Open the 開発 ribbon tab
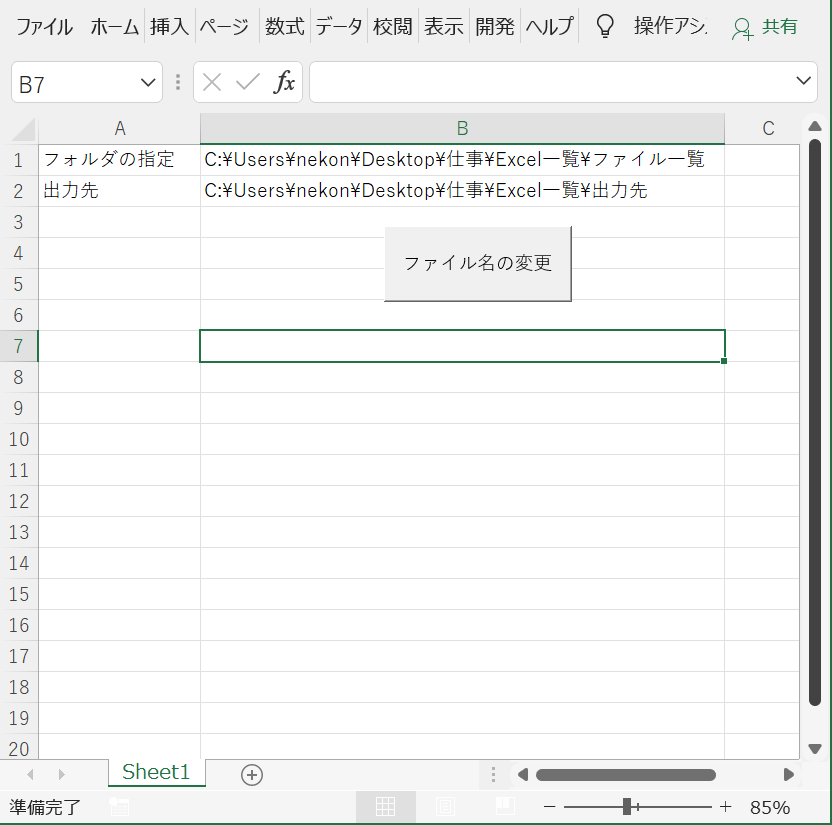This screenshot has width=832, height=825. pos(494,27)
